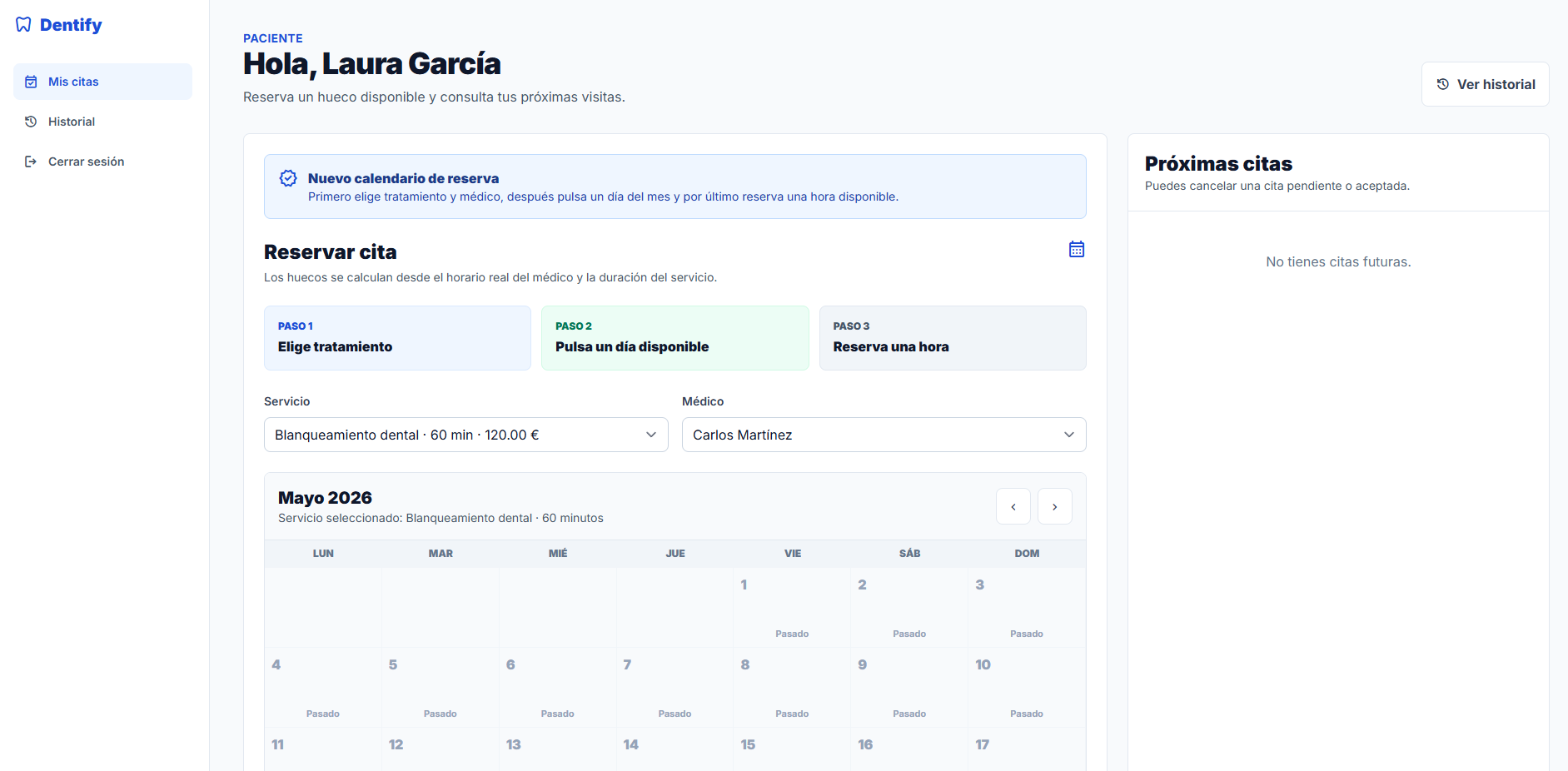This screenshot has width=1568, height=771.
Task: Click the Cerrar sesión logout icon
Action: click(31, 162)
